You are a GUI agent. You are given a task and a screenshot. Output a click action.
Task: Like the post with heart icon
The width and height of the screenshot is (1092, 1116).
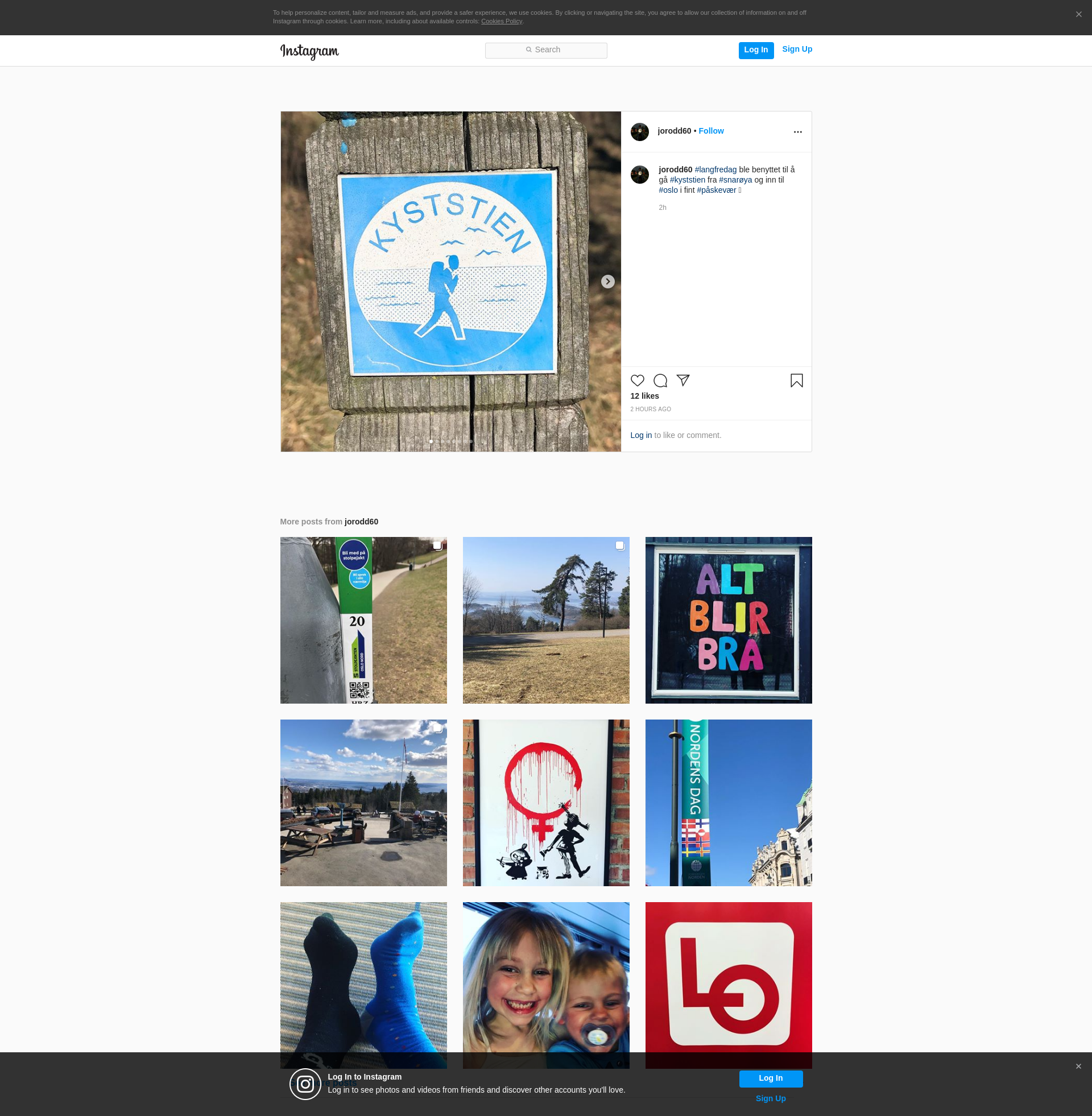[637, 381]
